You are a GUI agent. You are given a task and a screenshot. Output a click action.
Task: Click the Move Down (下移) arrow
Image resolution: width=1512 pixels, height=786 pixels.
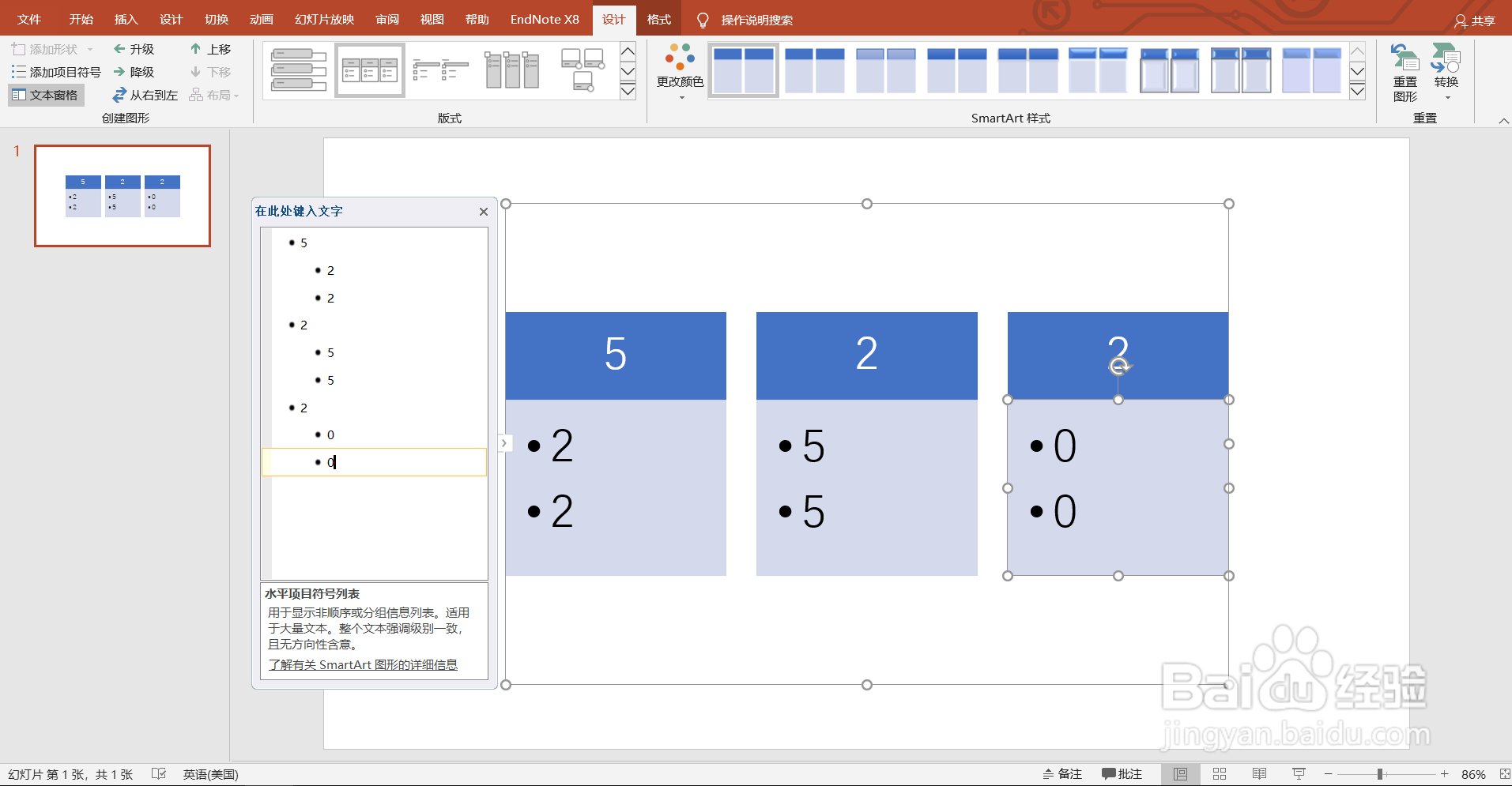pyautogui.click(x=195, y=72)
